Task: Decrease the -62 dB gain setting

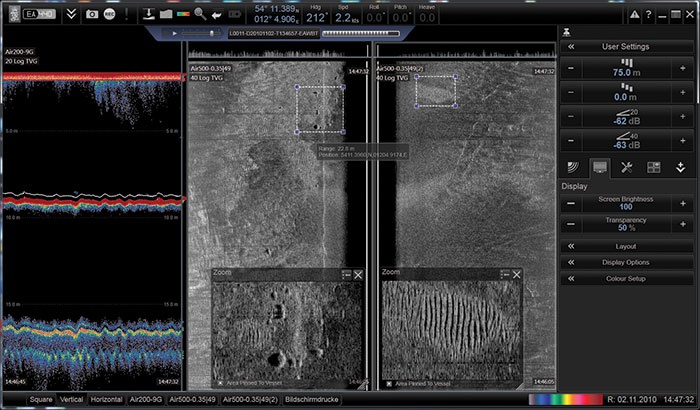Action: click(x=571, y=117)
